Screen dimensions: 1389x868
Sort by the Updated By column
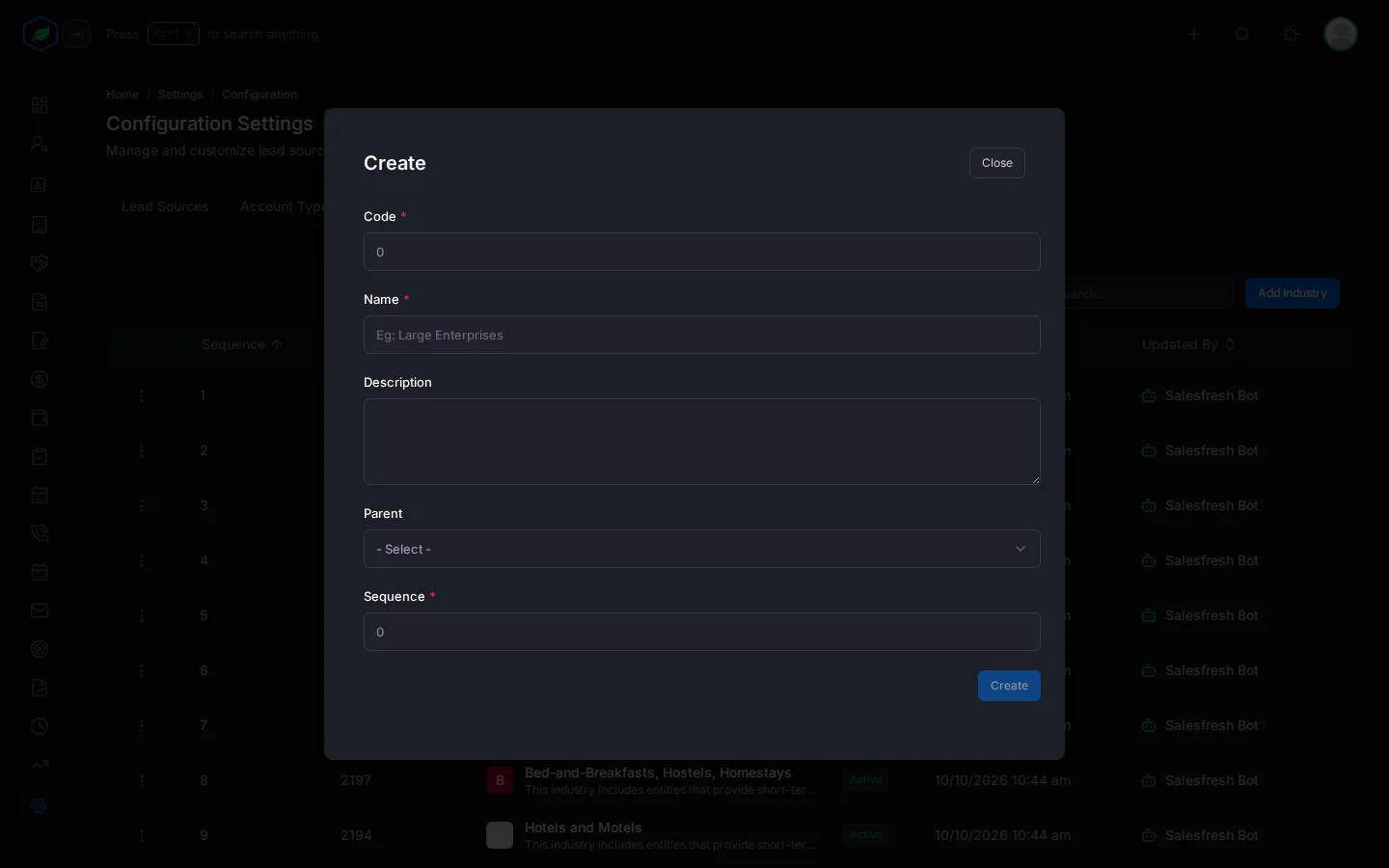point(1187,344)
